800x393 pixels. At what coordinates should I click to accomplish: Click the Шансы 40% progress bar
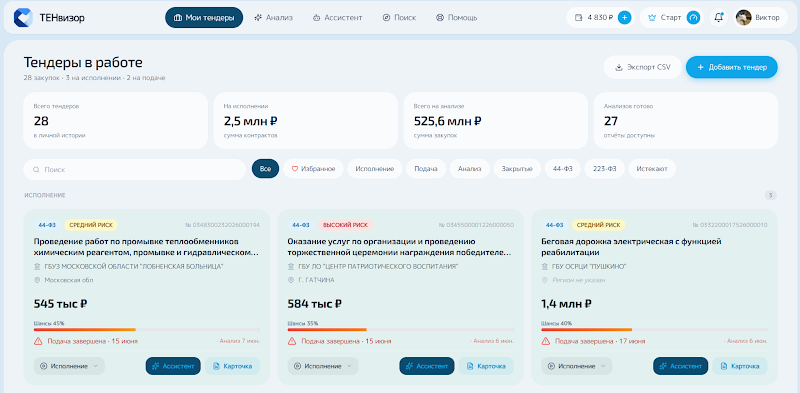pos(654,330)
